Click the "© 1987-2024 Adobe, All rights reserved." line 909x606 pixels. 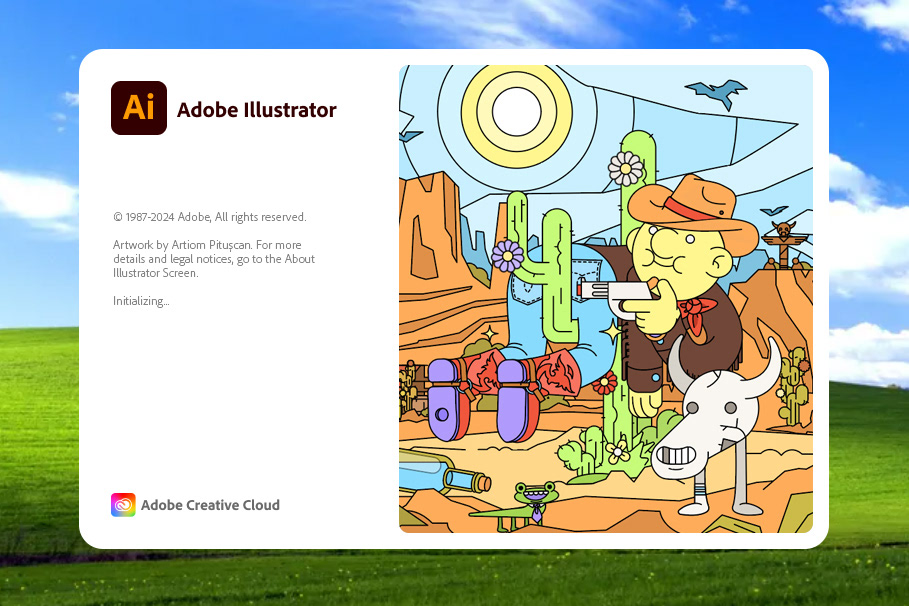(210, 217)
